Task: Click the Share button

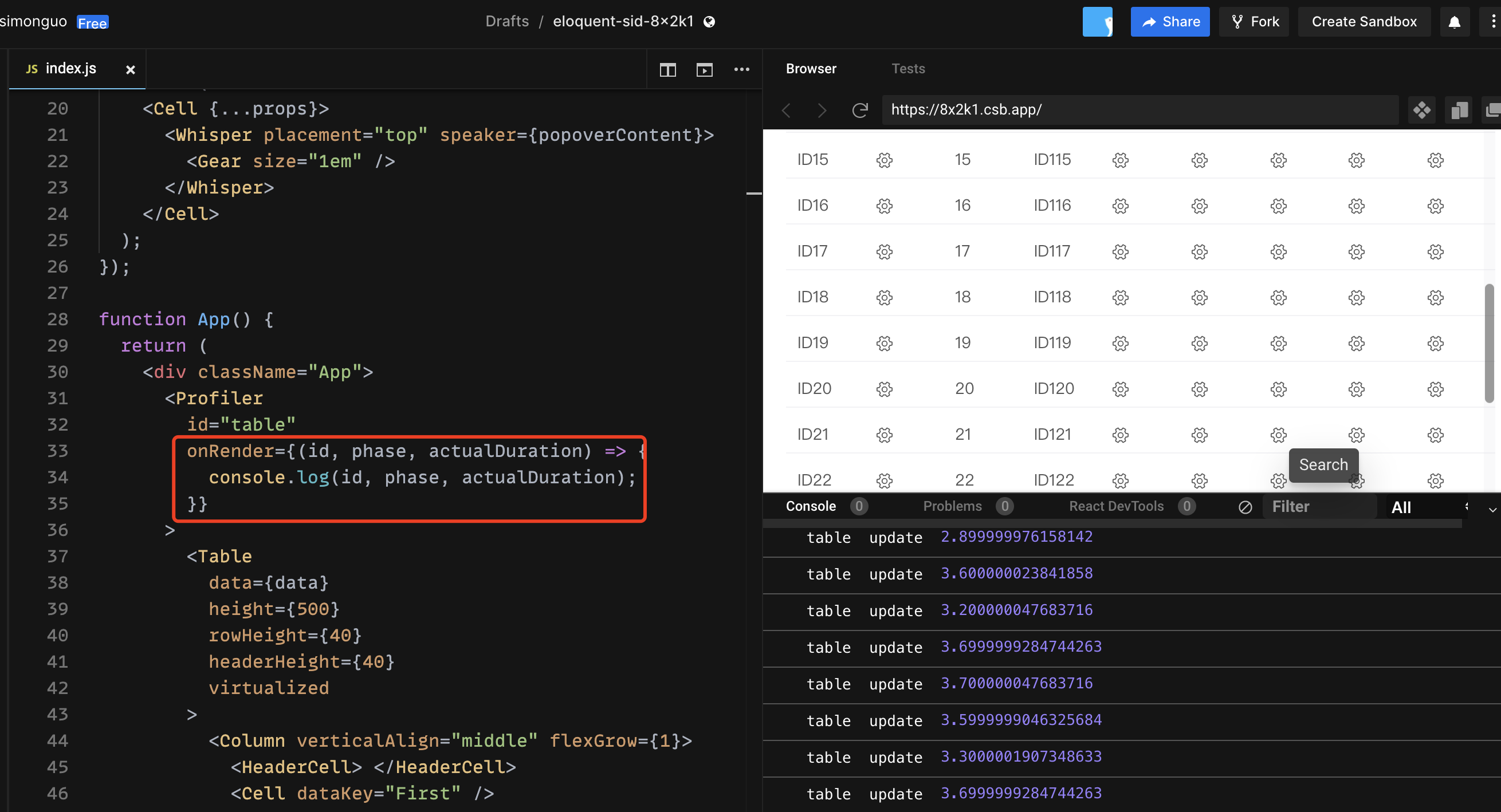Action: tap(1169, 21)
